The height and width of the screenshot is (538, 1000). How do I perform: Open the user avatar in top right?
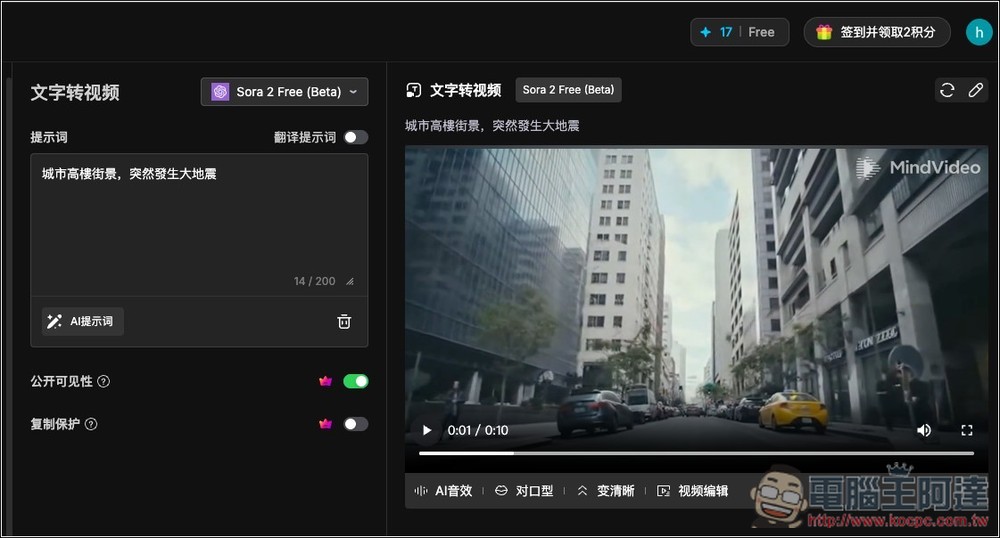[978, 32]
